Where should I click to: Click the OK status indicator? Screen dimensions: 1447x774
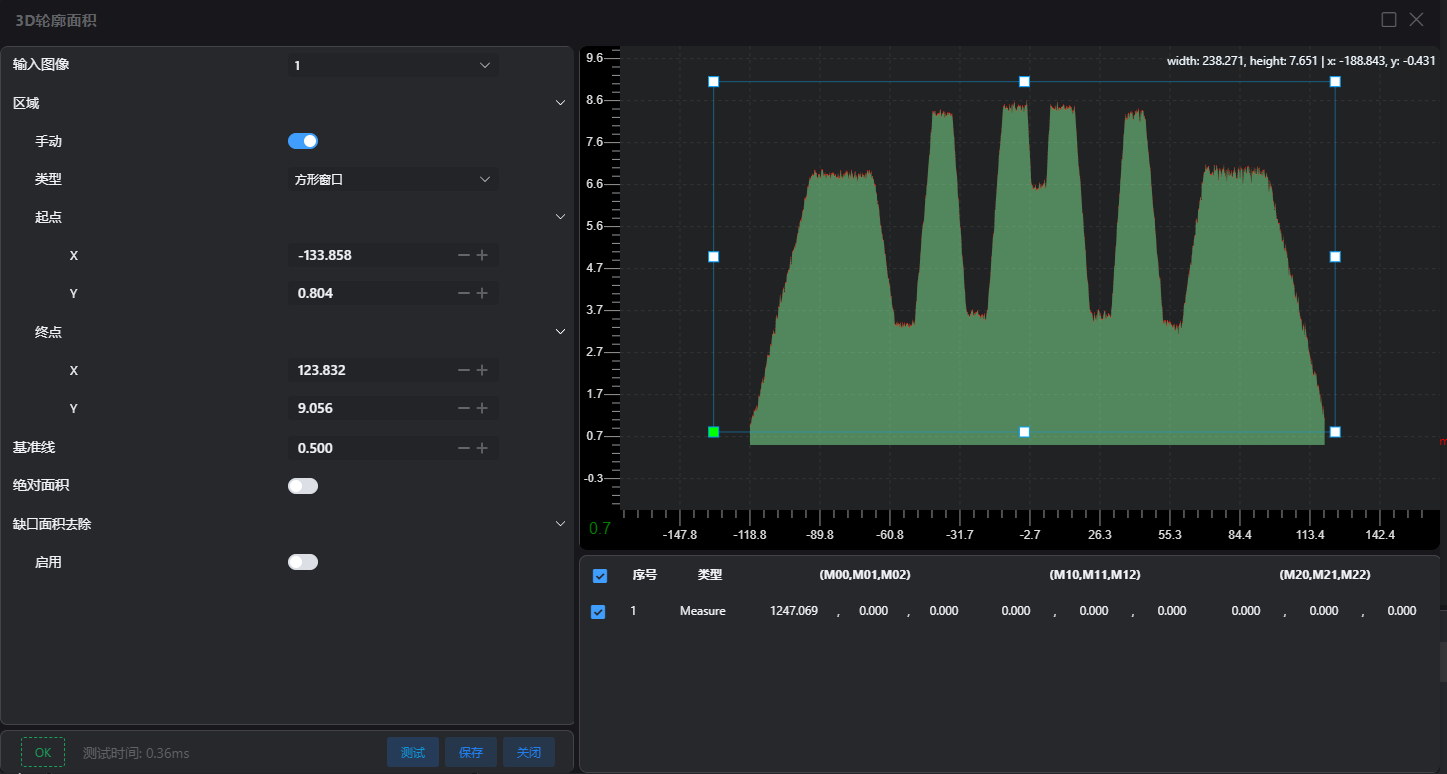(x=43, y=752)
